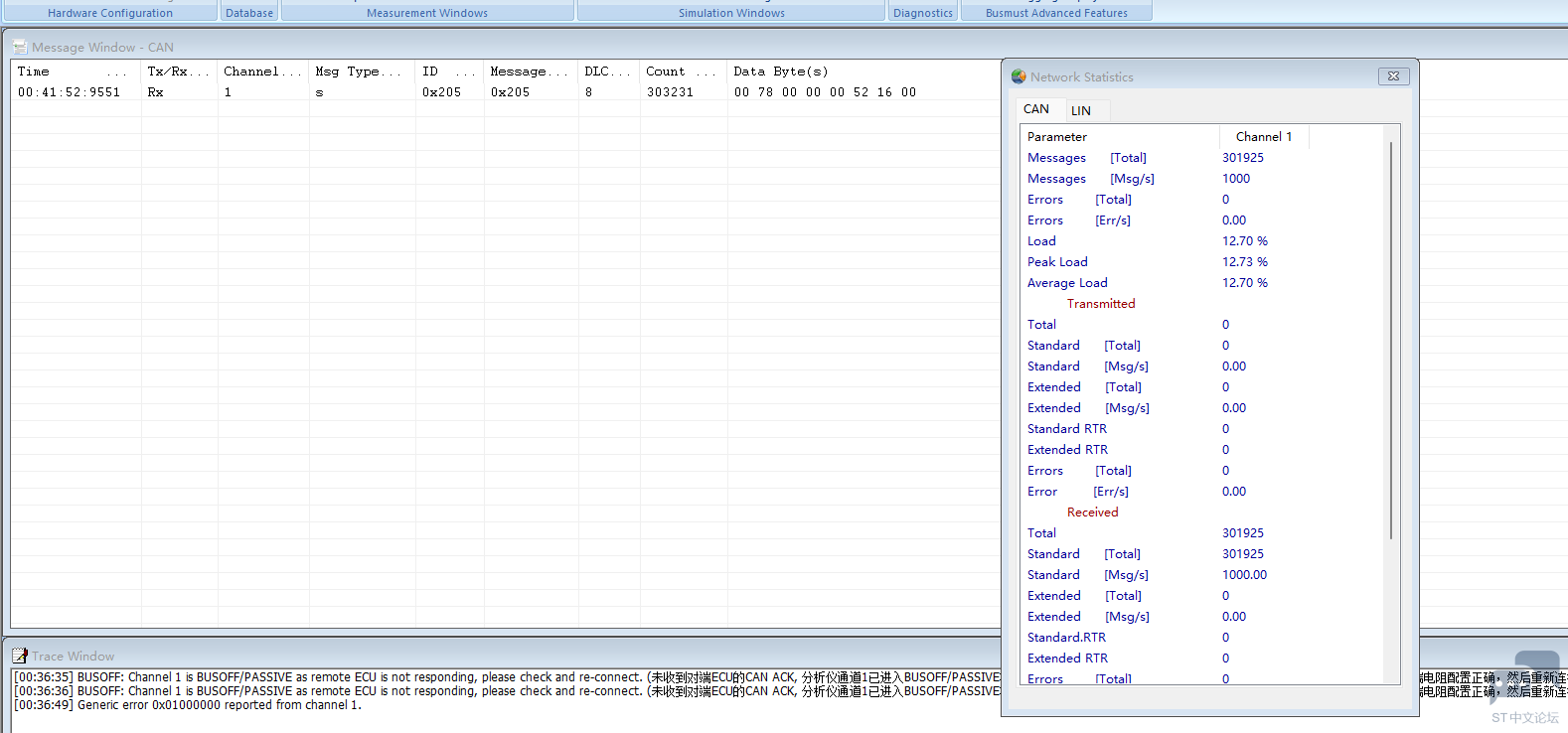Click the ID column header
Screen dimensions: 1568x733
(449, 72)
